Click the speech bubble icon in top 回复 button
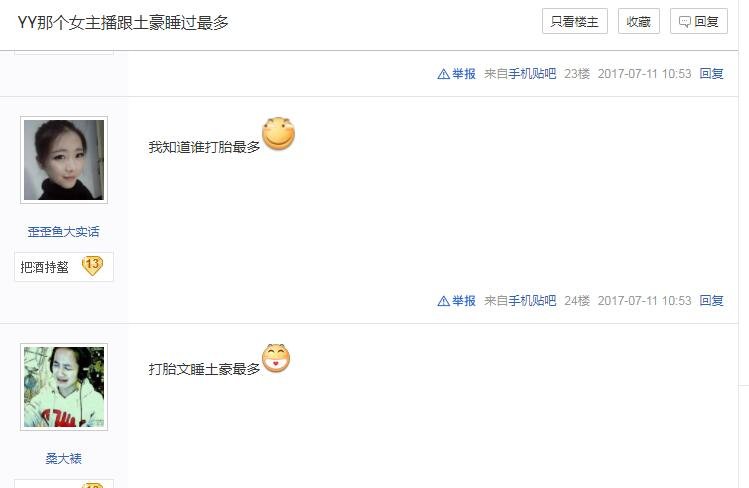749x488 pixels. click(x=685, y=22)
